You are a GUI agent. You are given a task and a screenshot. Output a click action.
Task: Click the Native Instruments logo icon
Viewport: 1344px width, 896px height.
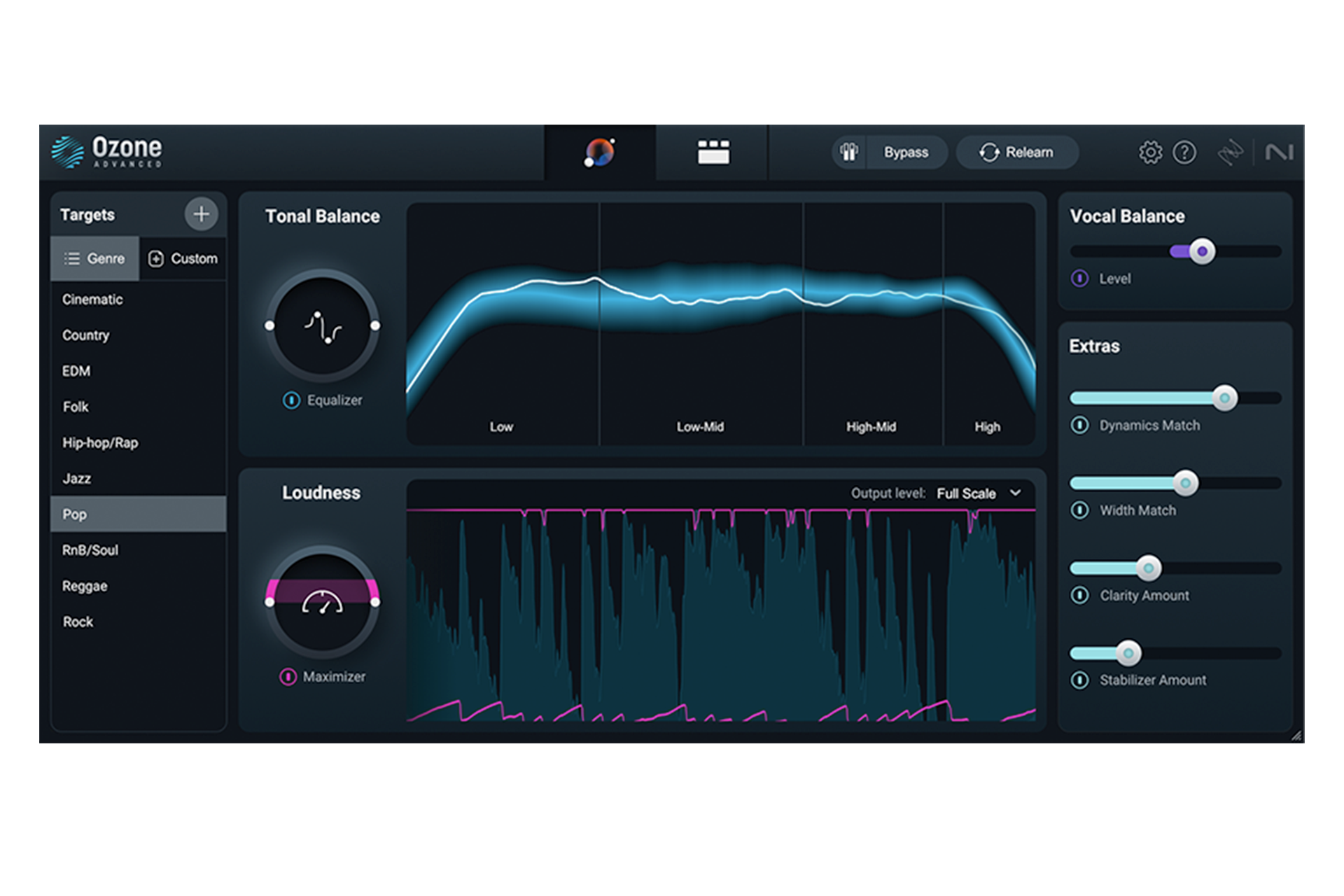click(1279, 152)
